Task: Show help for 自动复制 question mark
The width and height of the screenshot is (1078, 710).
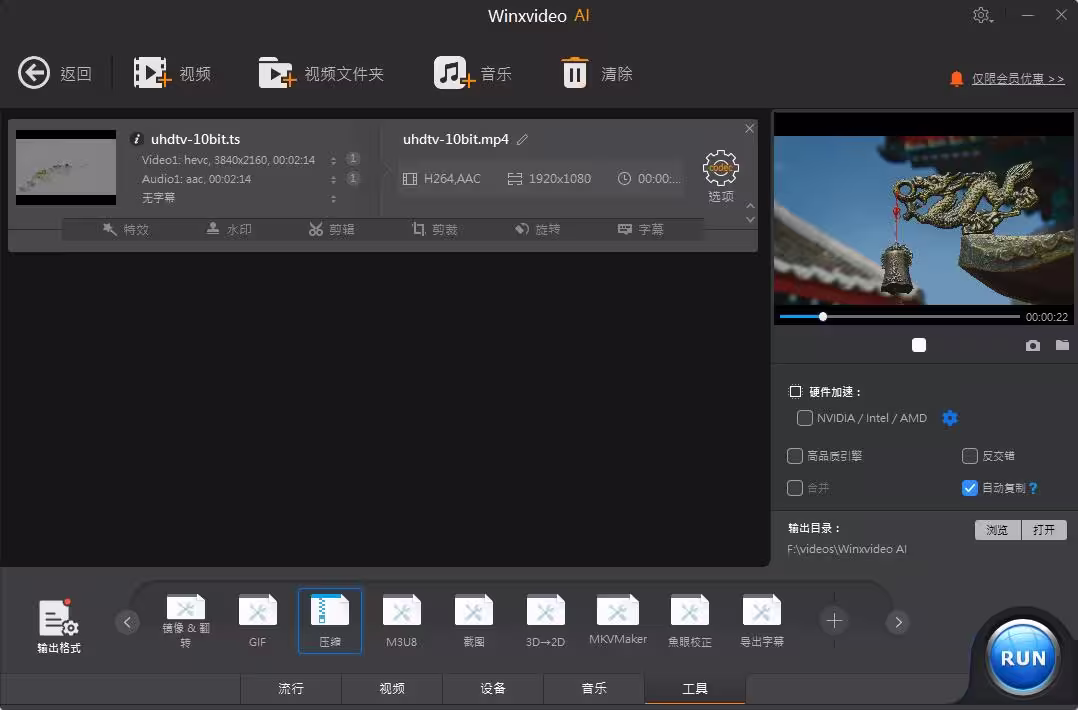Action: point(1033,488)
